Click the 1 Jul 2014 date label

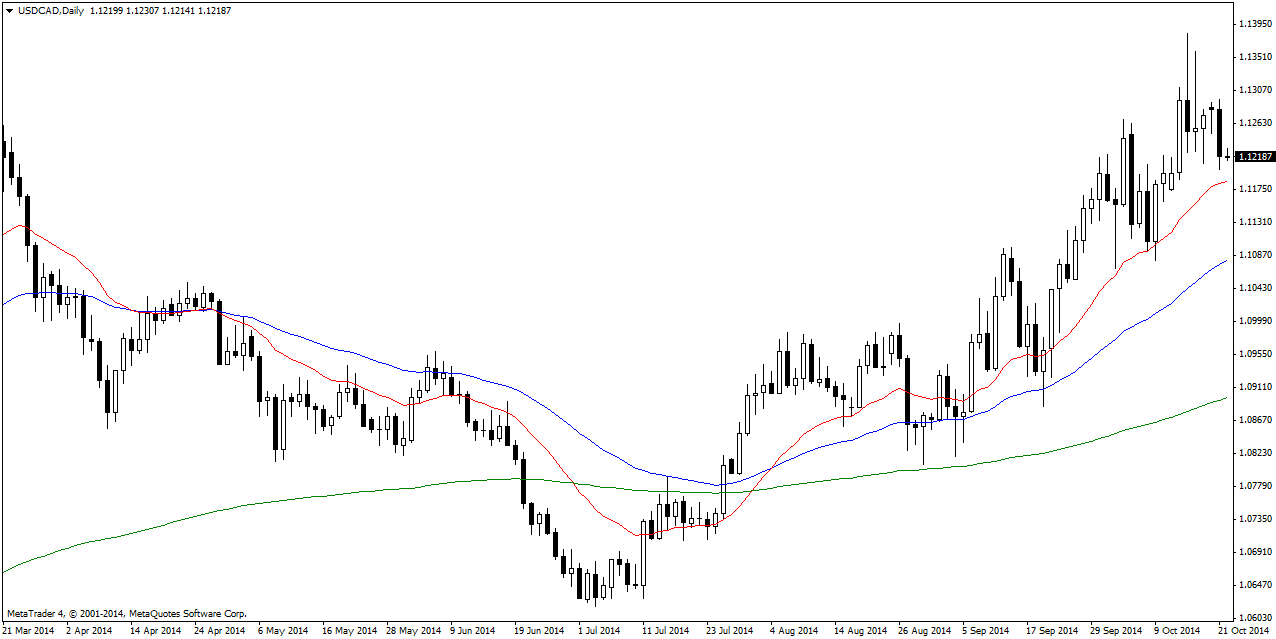point(599,631)
